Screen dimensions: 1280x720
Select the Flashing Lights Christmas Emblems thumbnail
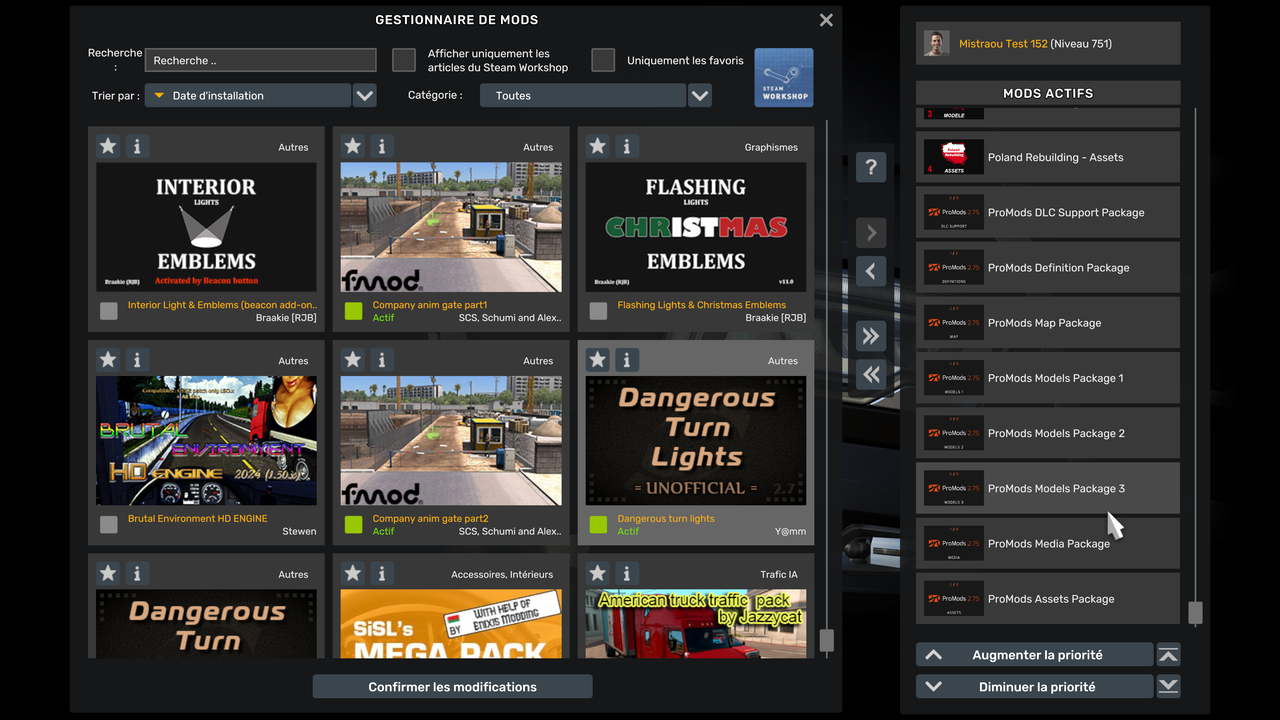(x=696, y=227)
